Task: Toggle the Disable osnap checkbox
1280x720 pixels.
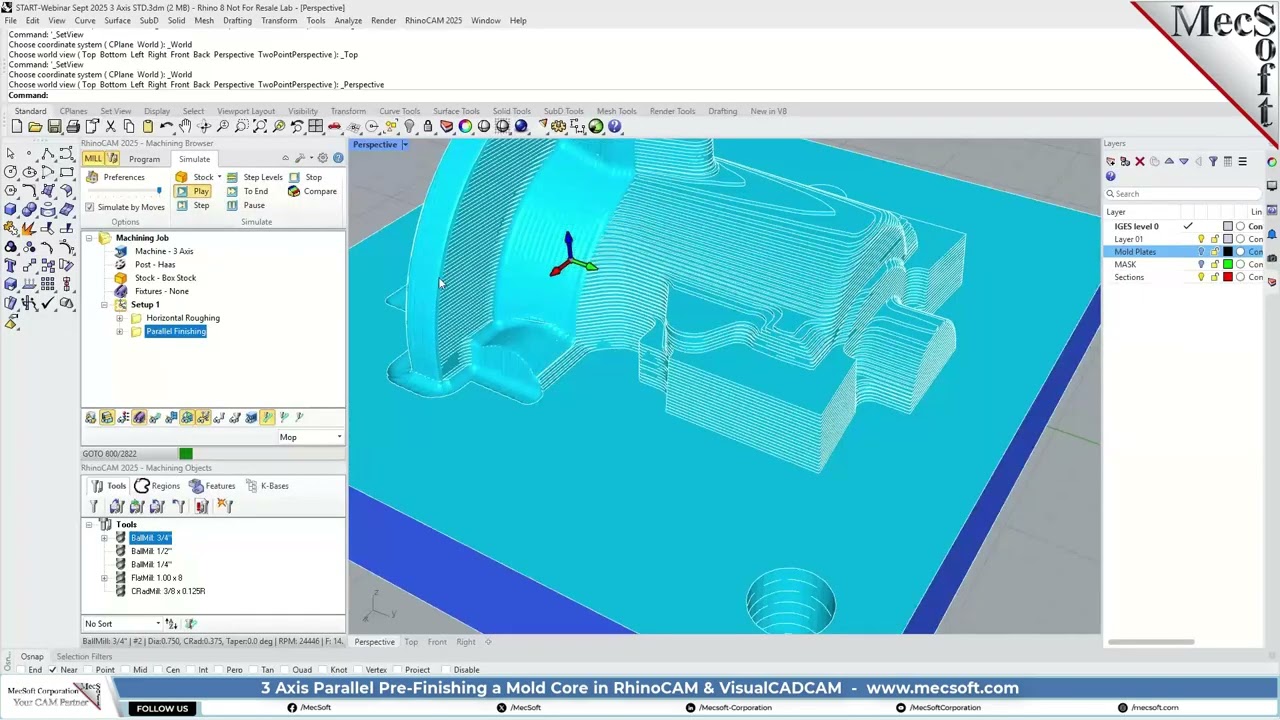Action: [x=447, y=670]
